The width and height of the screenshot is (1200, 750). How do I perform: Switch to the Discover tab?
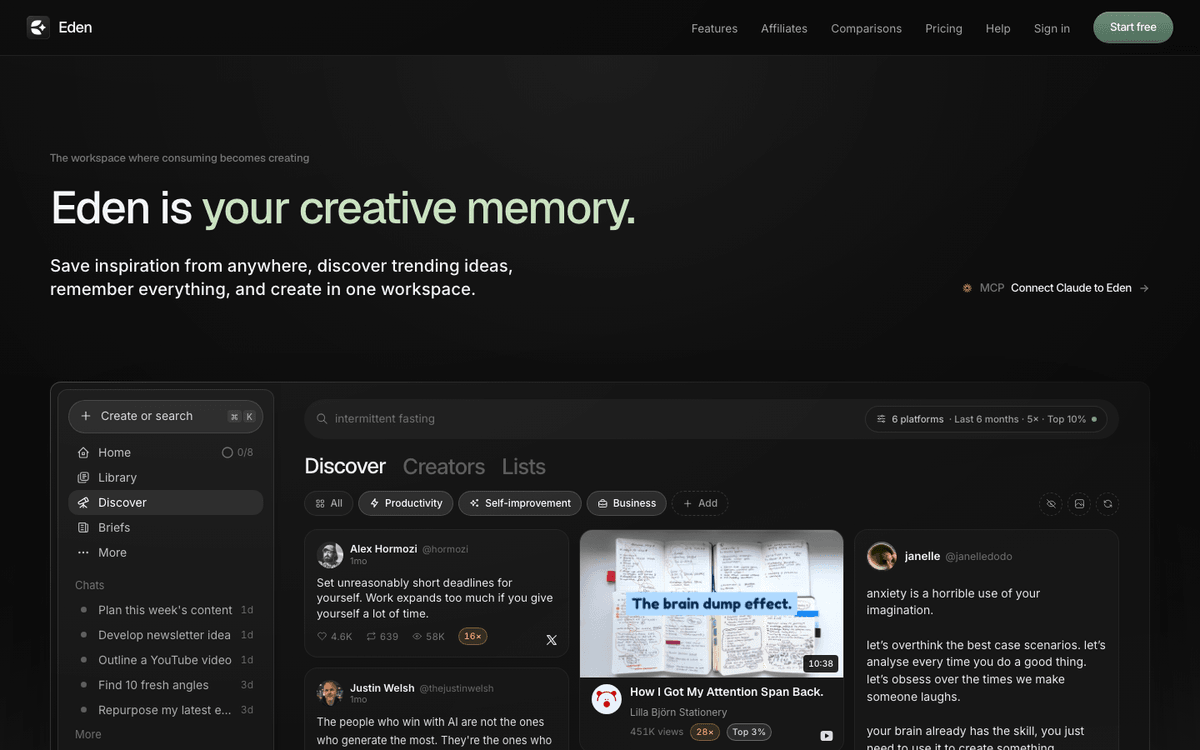point(345,466)
